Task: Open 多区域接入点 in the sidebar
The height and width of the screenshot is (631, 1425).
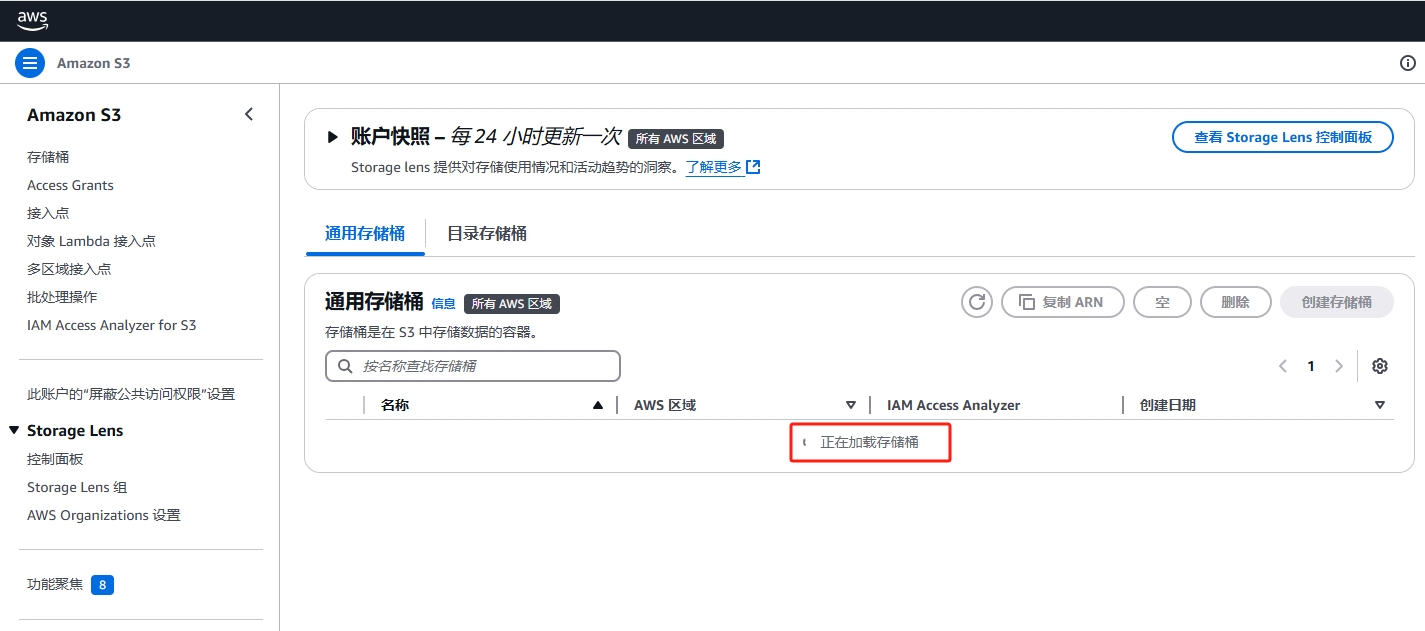Action: pyautogui.click(x=69, y=269)
